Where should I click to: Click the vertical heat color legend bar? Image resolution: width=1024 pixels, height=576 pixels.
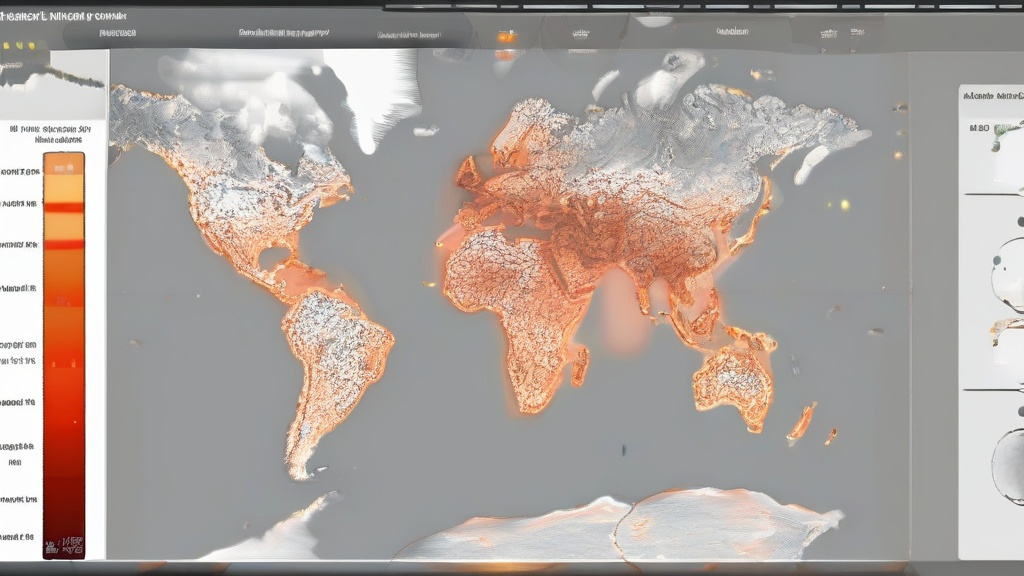(64, 355)
